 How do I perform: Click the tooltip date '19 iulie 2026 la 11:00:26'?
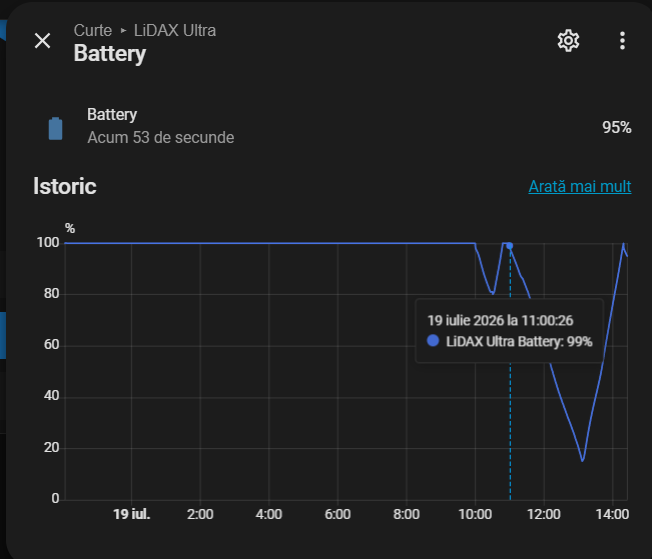[x=500, y=321]
